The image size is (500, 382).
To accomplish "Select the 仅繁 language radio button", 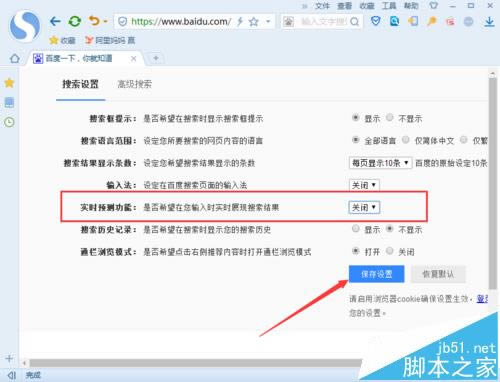I will point(464,140).
